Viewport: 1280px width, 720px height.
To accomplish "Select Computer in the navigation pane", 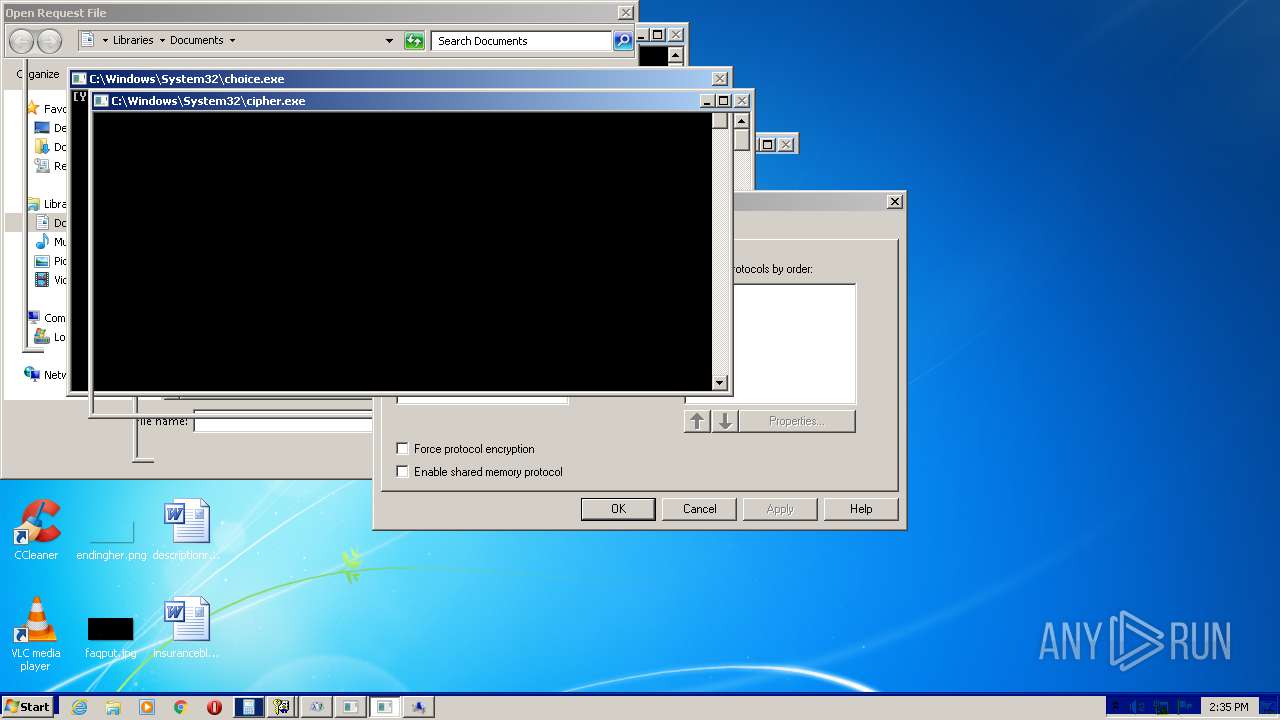I will [x=47, y=318].
